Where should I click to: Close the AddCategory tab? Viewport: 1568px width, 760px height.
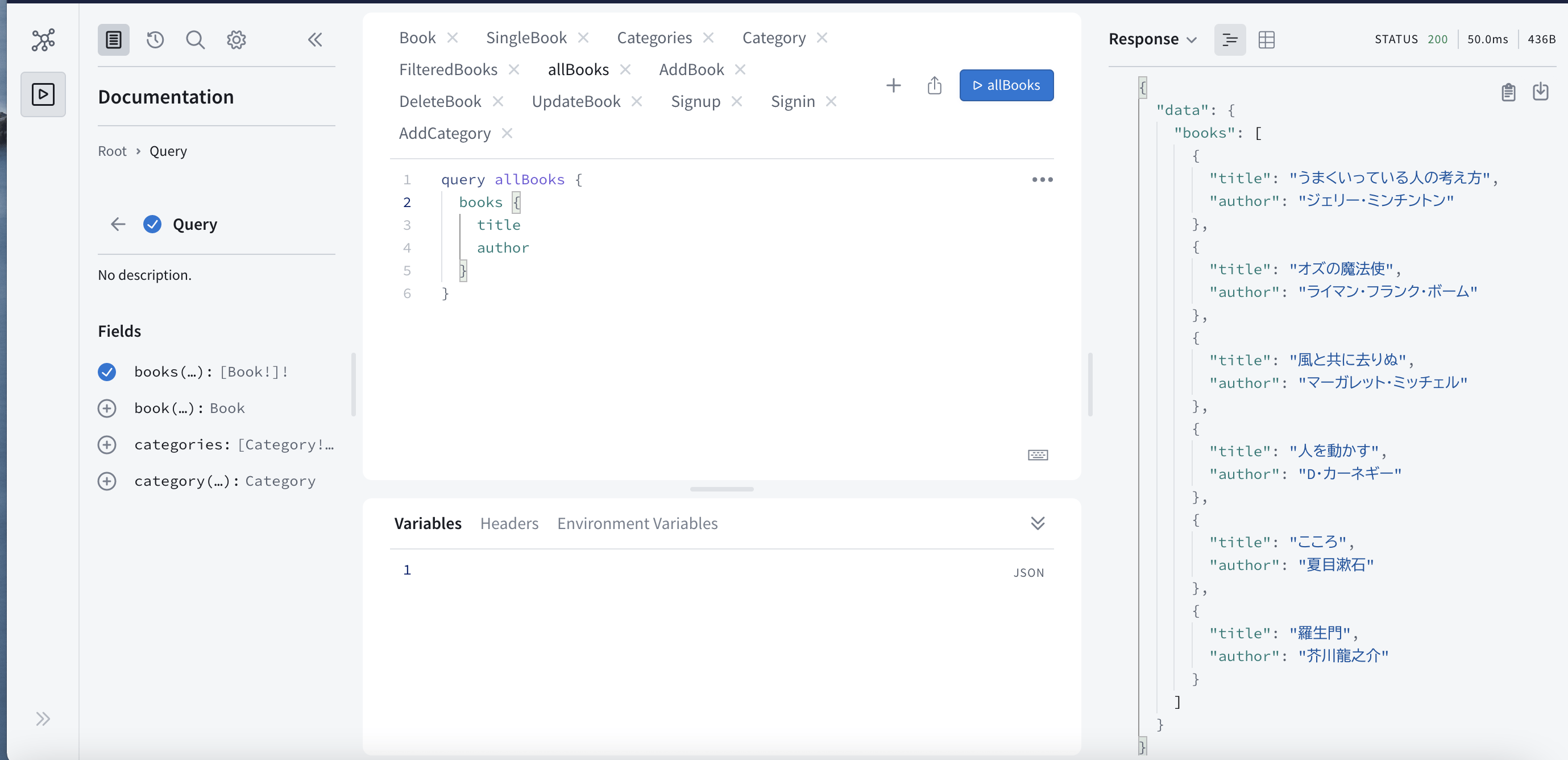pyautogui.click(x=507, y=133)
